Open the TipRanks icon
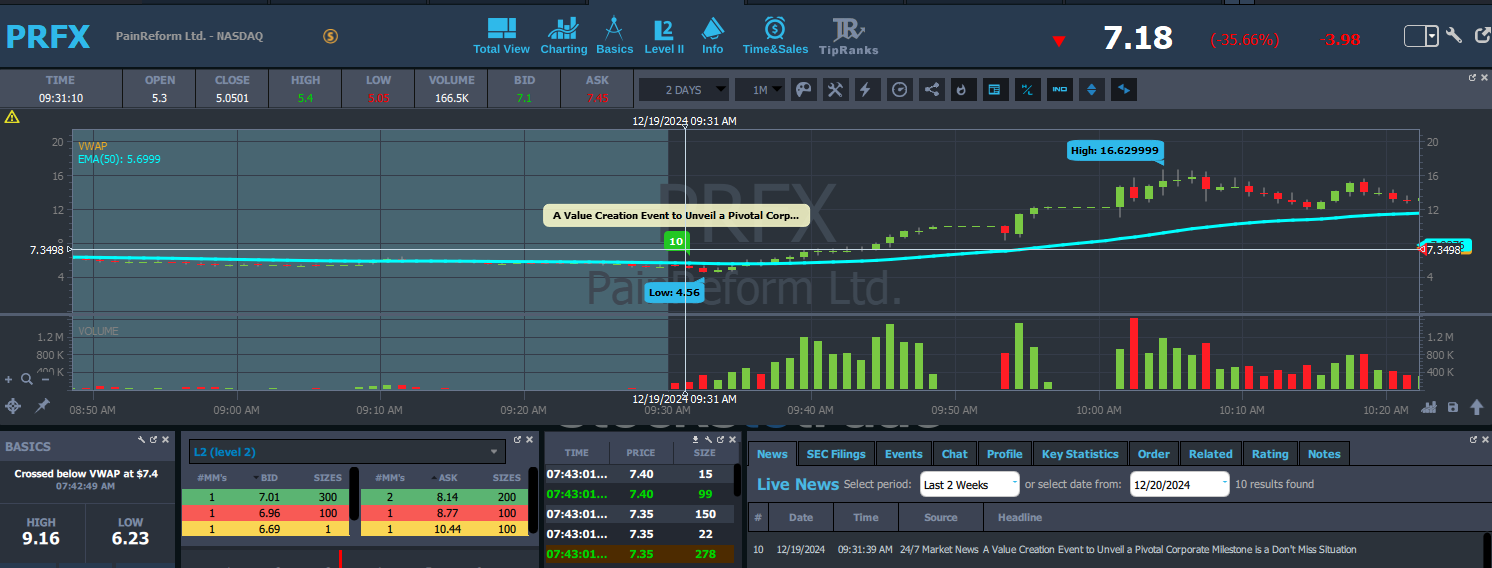 tap(848, 35)
